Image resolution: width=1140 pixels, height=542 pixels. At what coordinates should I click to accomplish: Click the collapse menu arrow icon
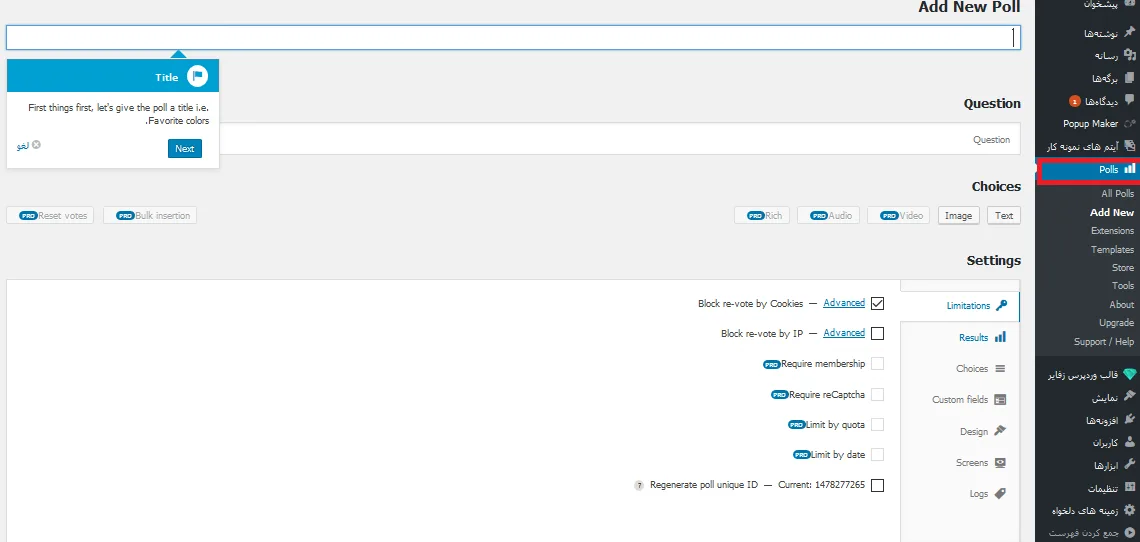coord(1128,533)
